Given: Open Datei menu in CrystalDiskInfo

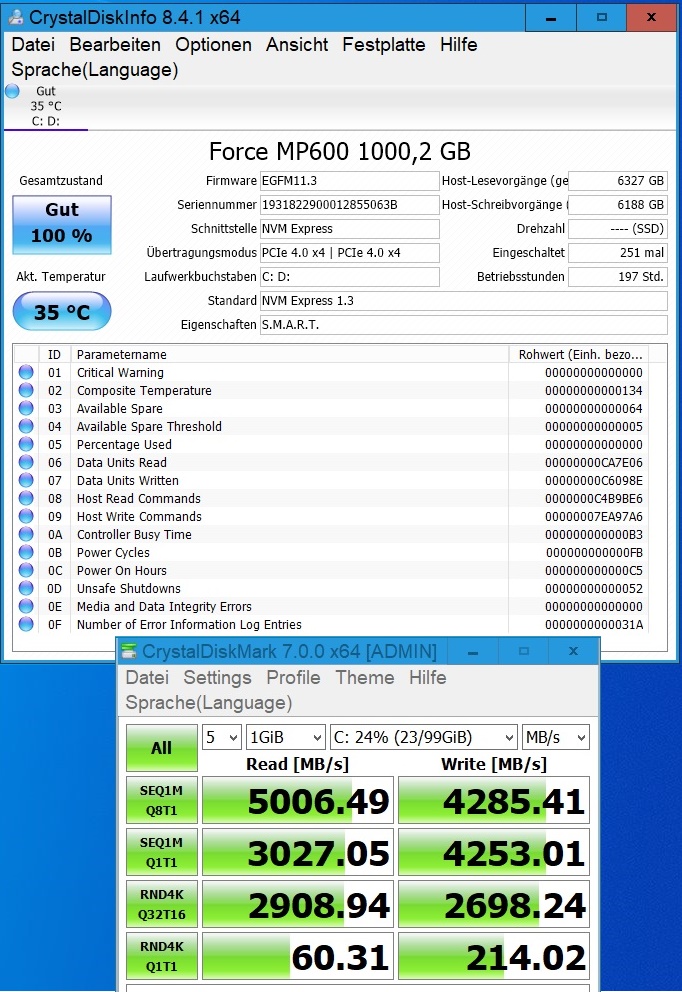Looking at the screenshot, I should pyautogui.click(x=33, y=45).
